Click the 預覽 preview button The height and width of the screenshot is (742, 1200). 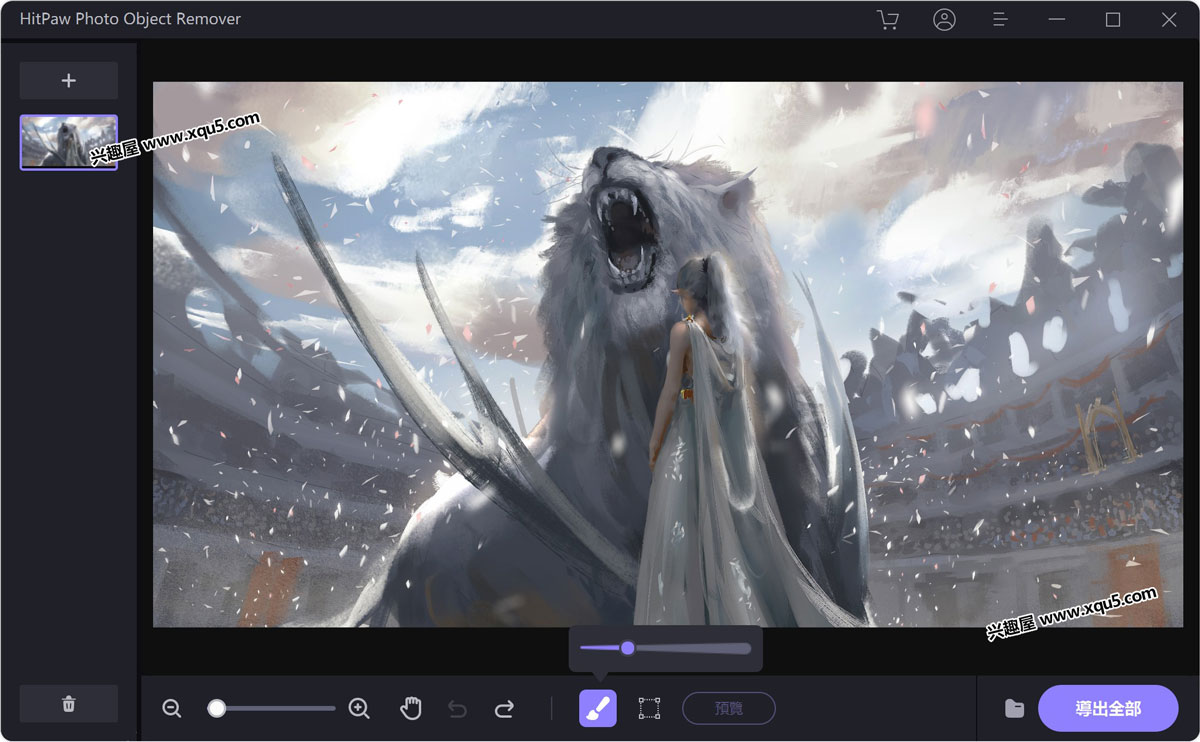point(729,709)
